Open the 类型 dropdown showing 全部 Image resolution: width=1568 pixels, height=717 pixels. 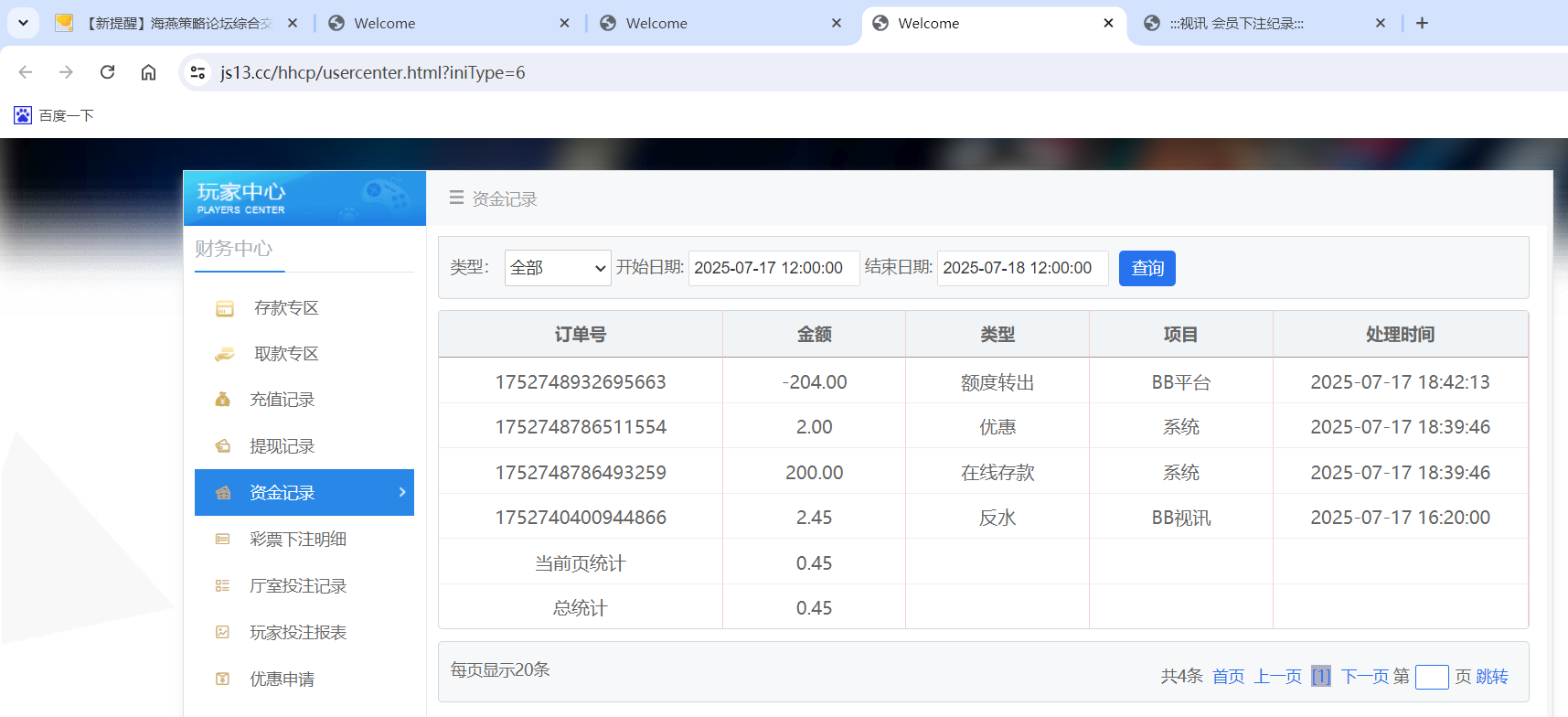point(557,268)
